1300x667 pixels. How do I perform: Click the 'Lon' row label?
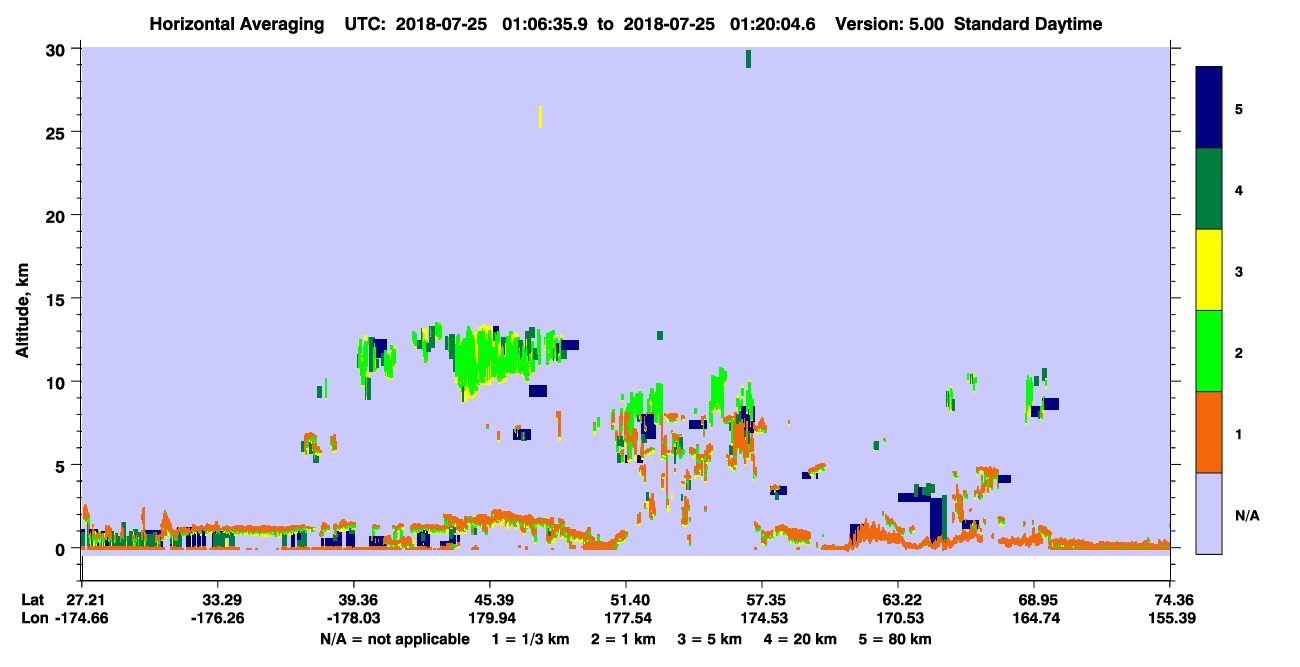pyautogui.click(x=34, y=618)
